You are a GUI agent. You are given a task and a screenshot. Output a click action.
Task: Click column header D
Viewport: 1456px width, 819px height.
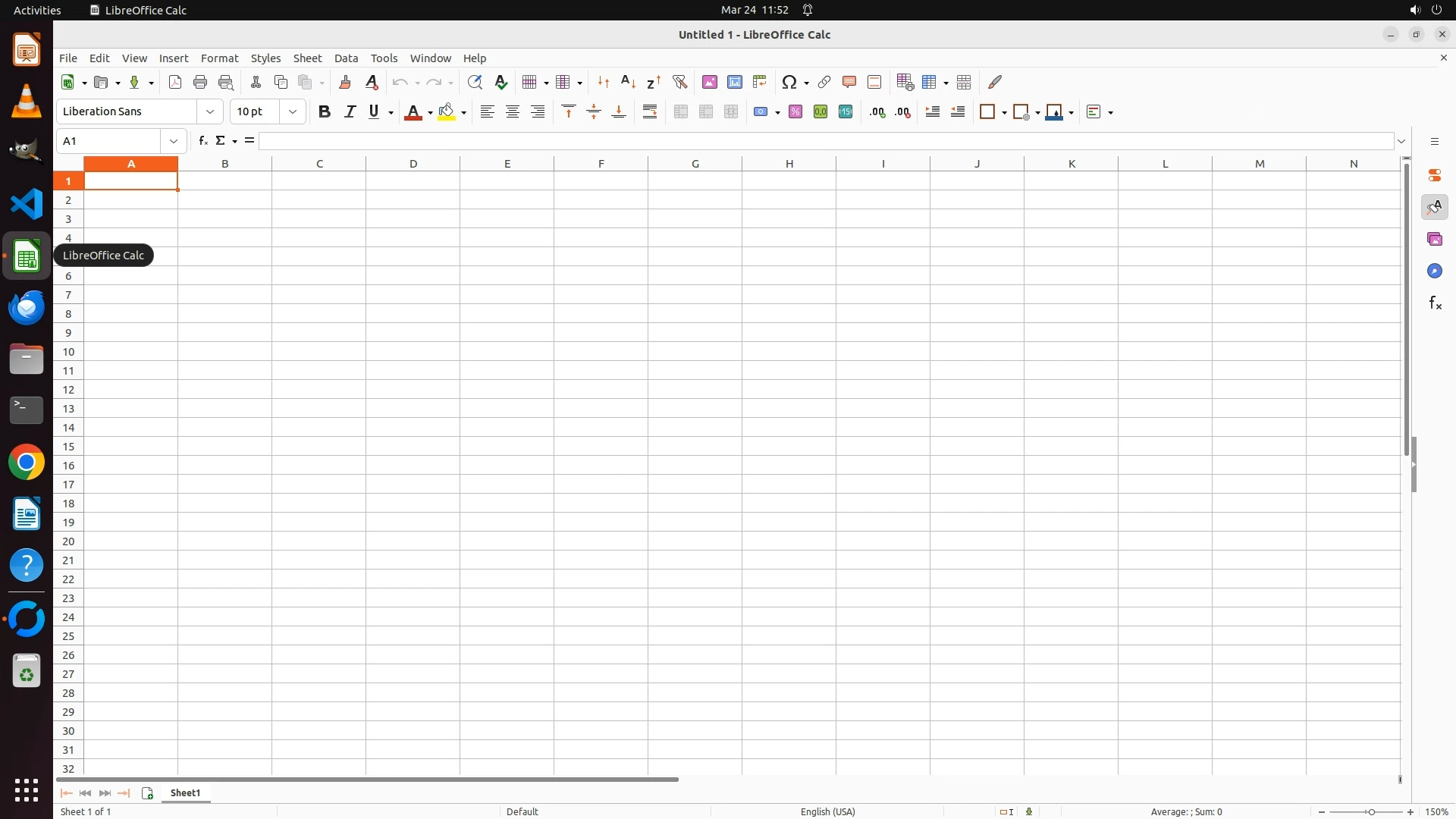coord(413,164)
